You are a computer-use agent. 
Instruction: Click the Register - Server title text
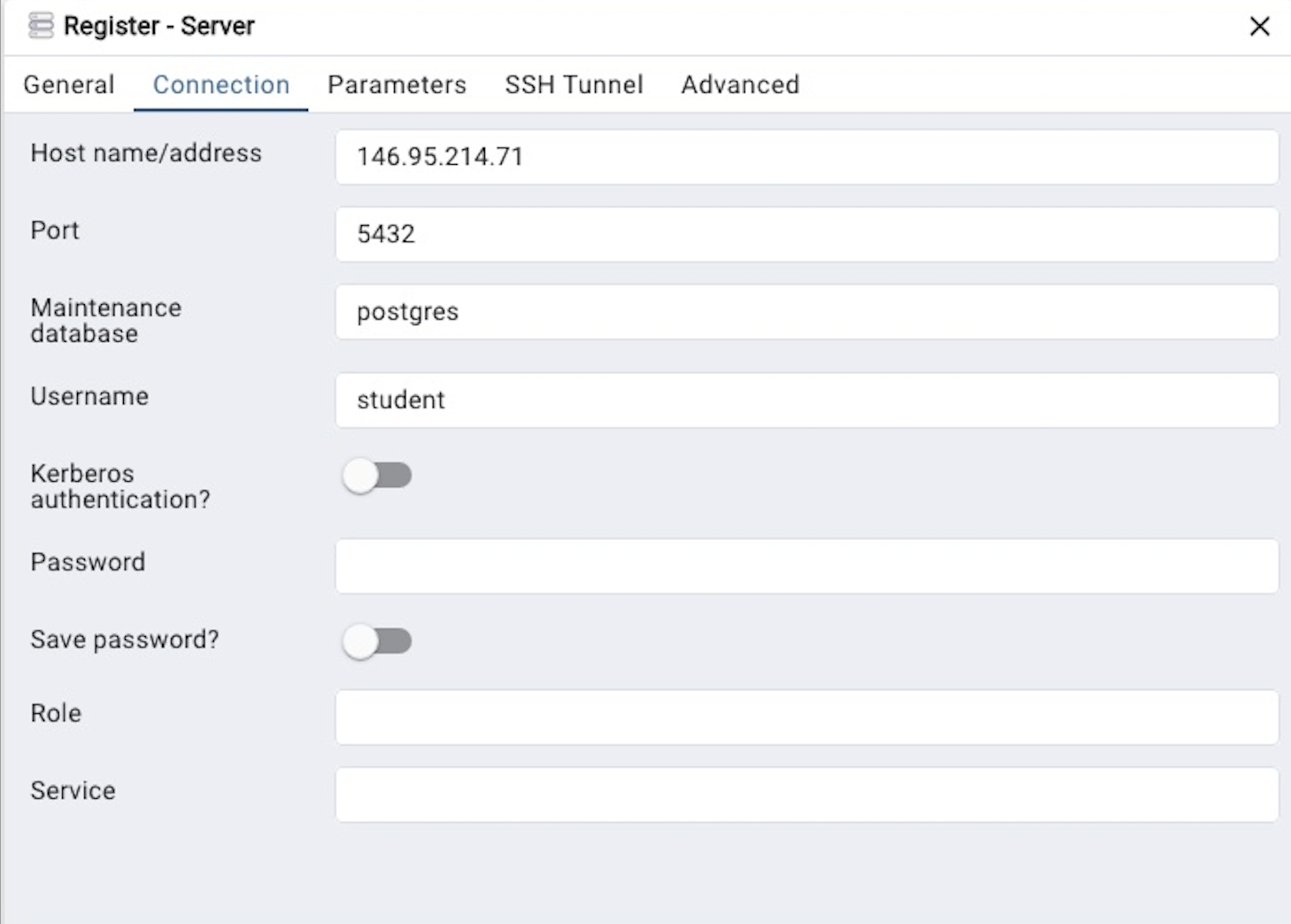tap(159, 26)
